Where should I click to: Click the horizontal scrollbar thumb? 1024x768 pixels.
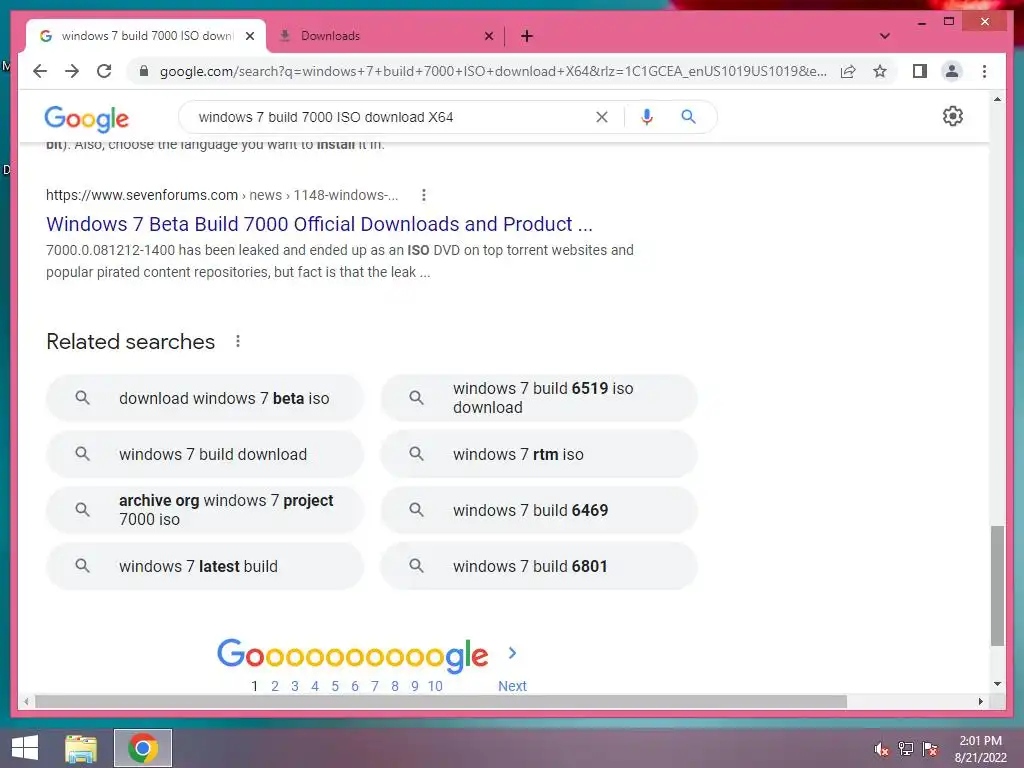[x=441, y=701]
